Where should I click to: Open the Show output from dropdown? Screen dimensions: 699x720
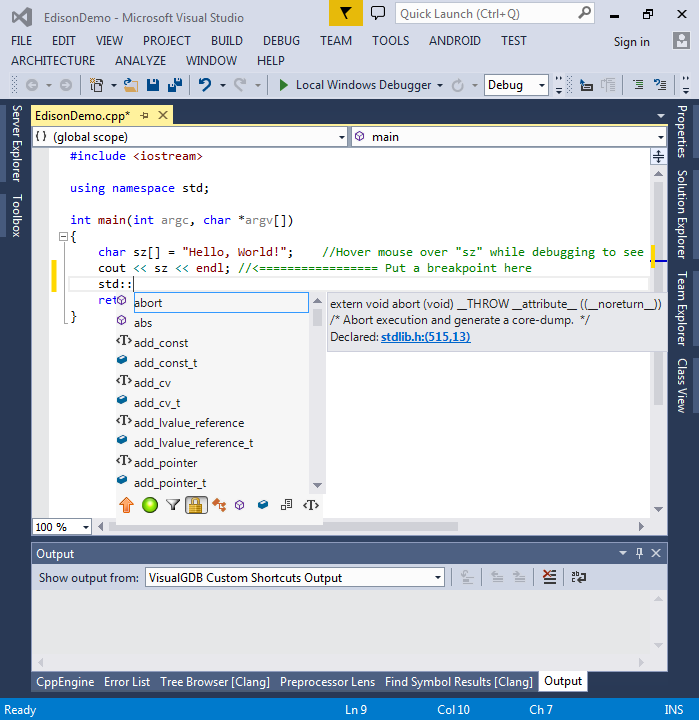pos(295,577)
